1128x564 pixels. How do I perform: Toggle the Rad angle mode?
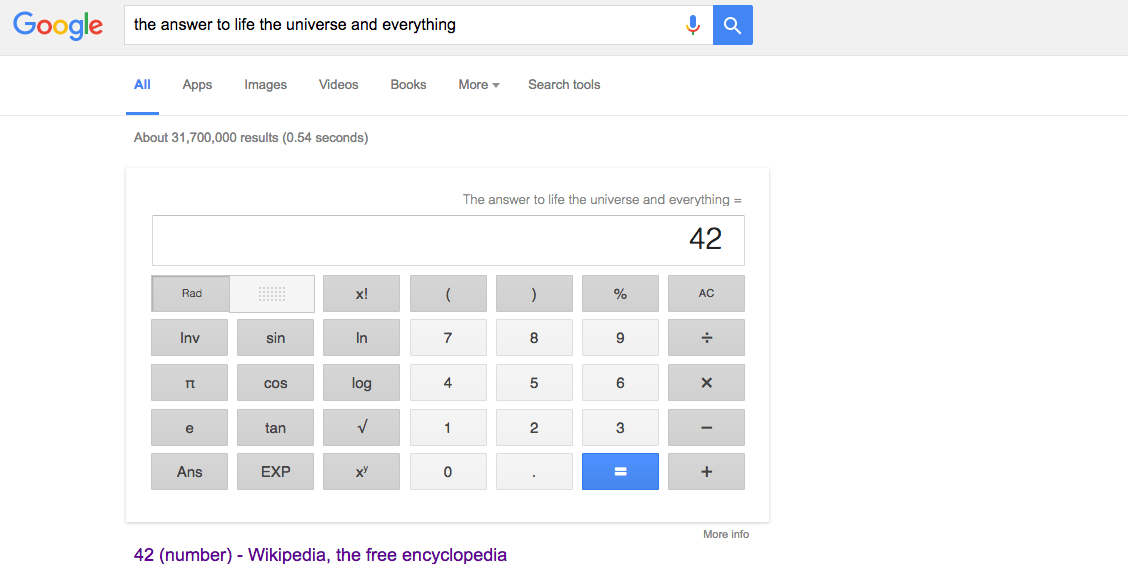191,294
